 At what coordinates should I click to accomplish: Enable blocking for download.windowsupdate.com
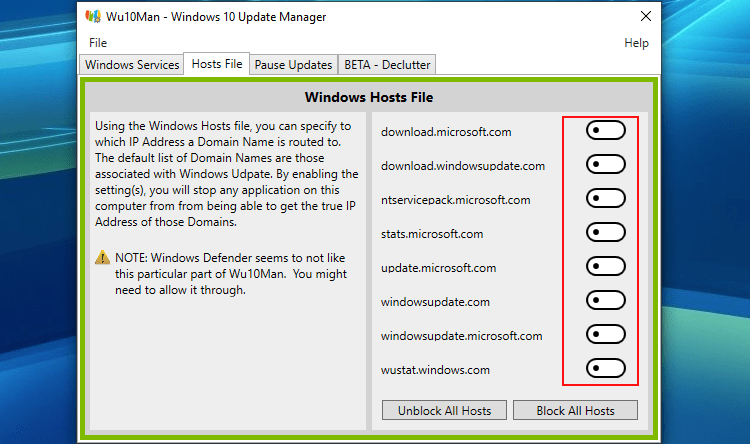point(606,164)
